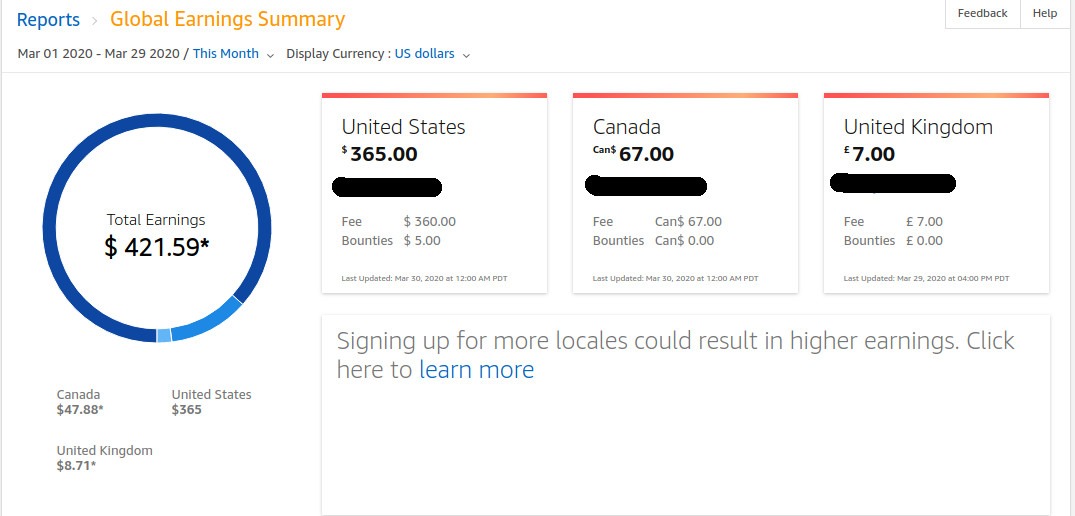Screen dimensions: 1075x516
Task: Click the Reports breadcrumb link
Action: coord(48,19)
